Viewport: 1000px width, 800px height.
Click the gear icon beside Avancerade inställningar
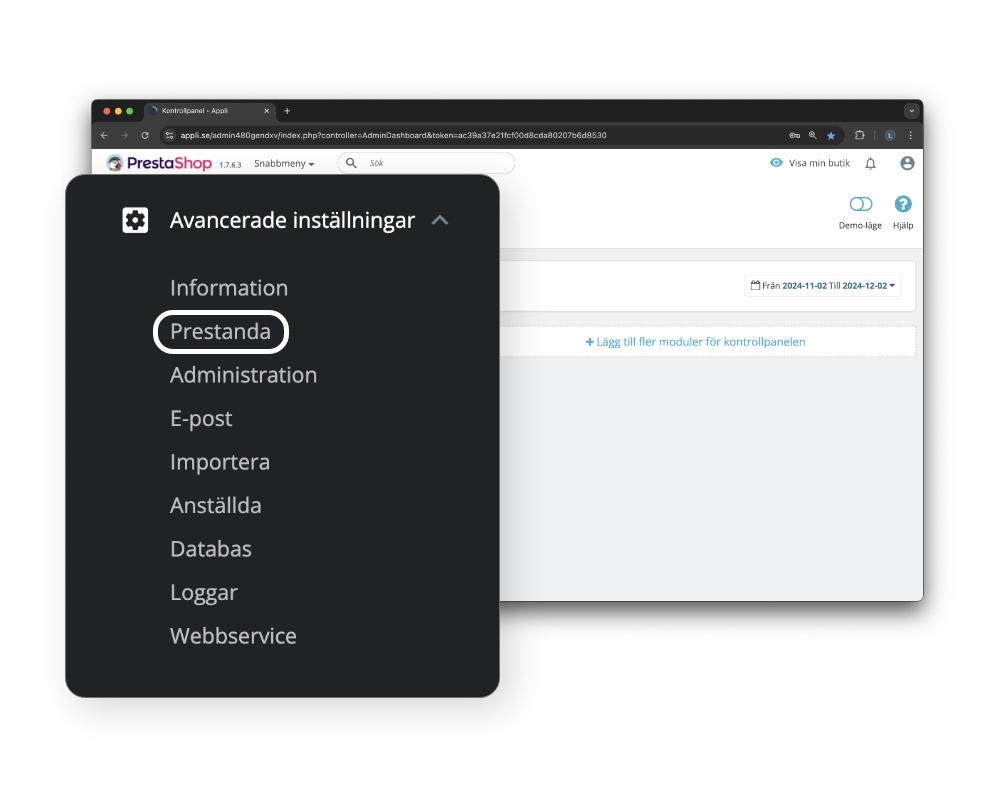(x=135, y=220)
